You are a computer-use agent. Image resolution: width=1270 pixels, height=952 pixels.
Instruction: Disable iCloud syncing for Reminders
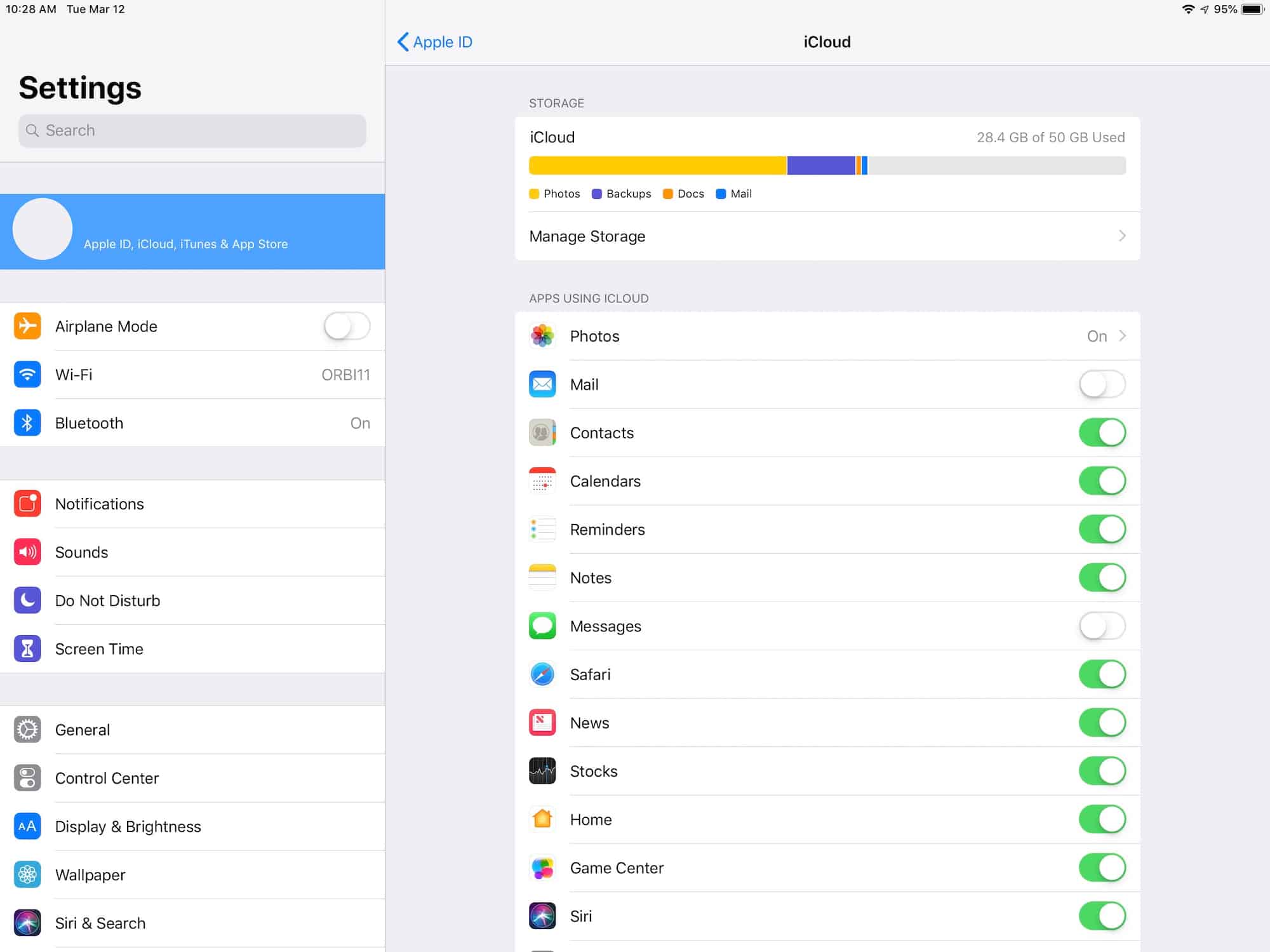(x=1102, y=529)
